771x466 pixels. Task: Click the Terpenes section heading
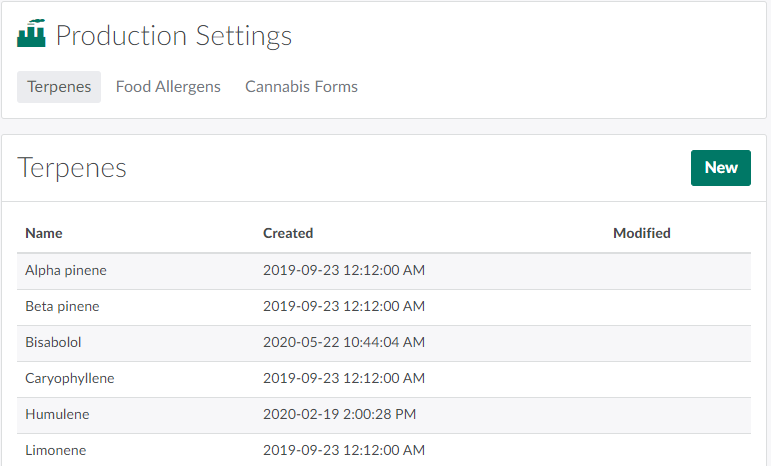(72, 167)
